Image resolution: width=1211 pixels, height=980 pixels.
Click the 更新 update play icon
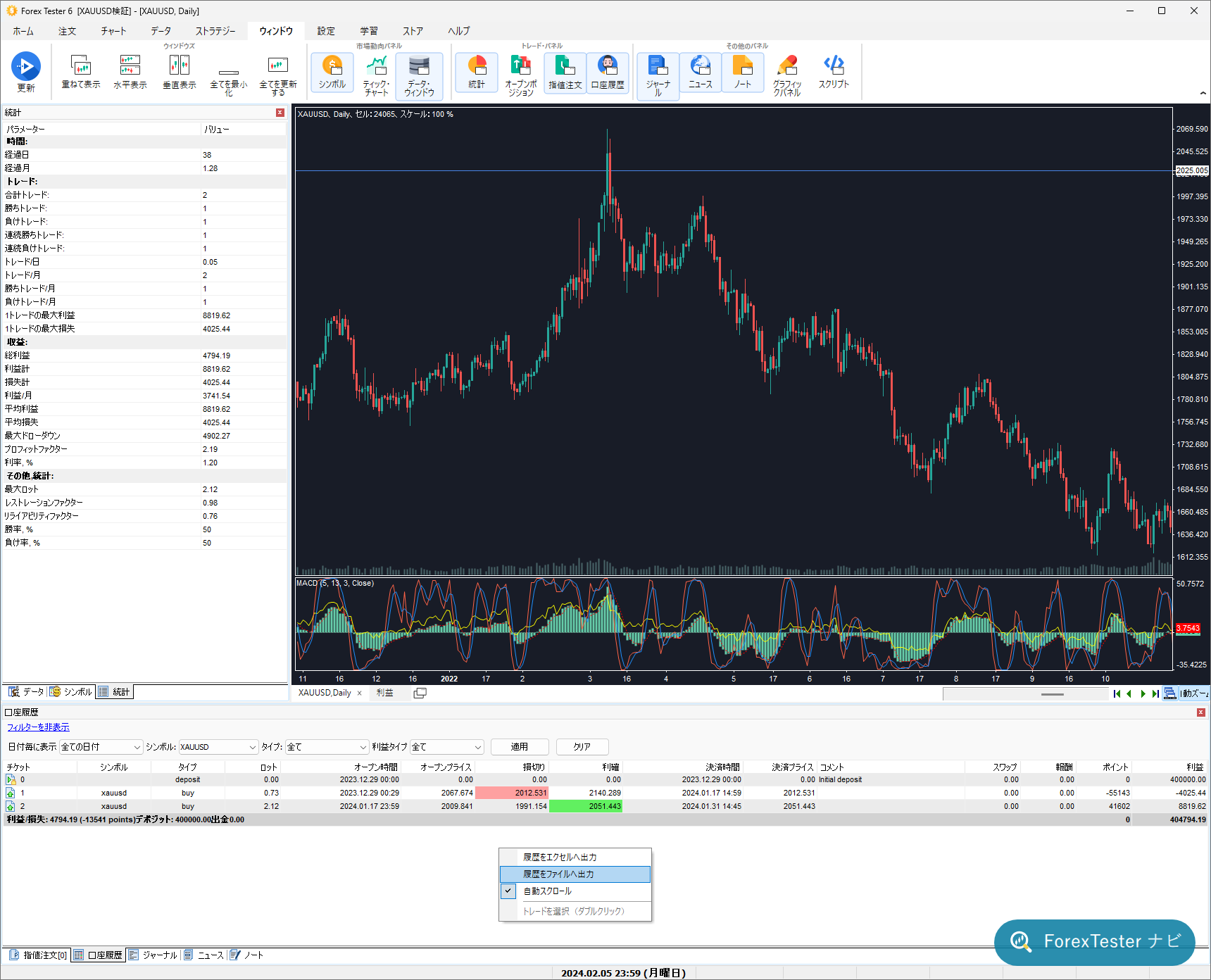click(x=26, y=67)
